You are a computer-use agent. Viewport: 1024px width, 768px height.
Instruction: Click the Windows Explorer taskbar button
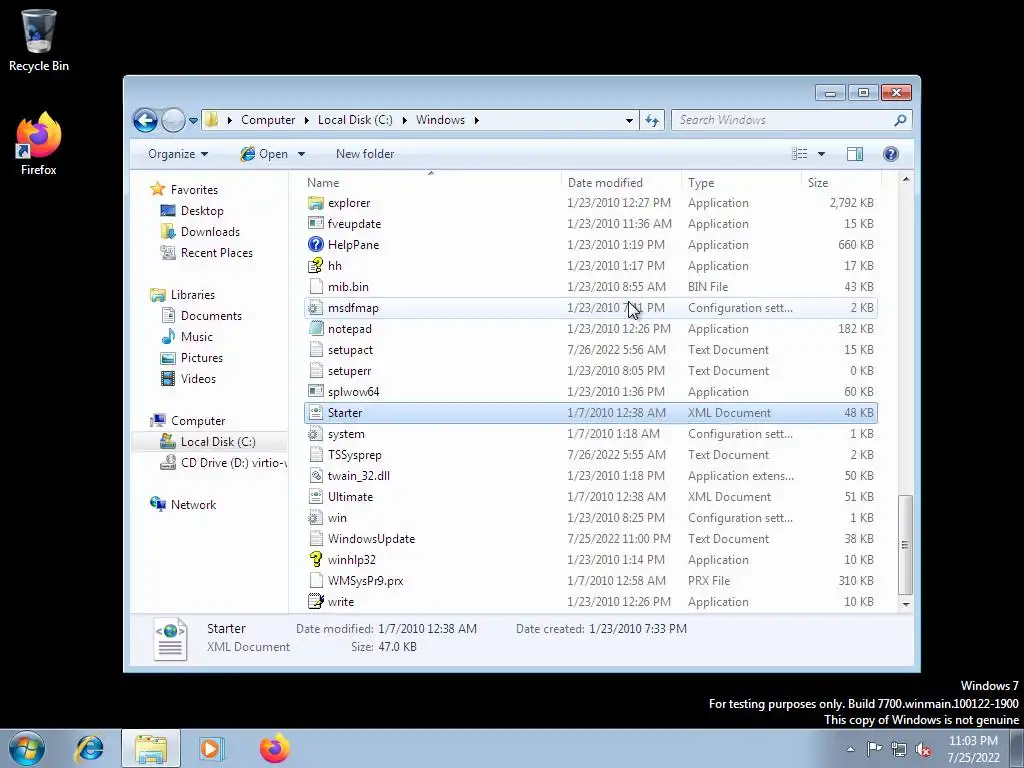(x=151, y=748)
